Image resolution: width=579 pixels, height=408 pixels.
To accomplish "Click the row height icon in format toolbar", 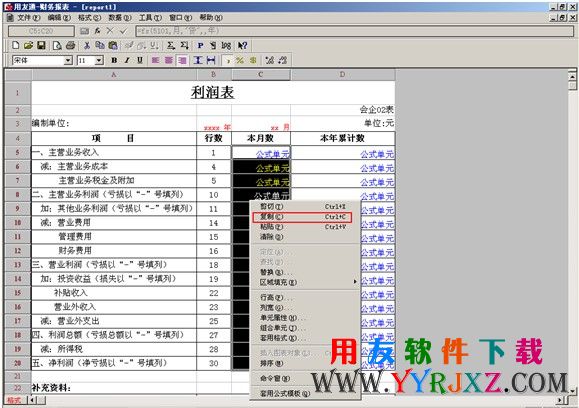I will pos(198,60).
